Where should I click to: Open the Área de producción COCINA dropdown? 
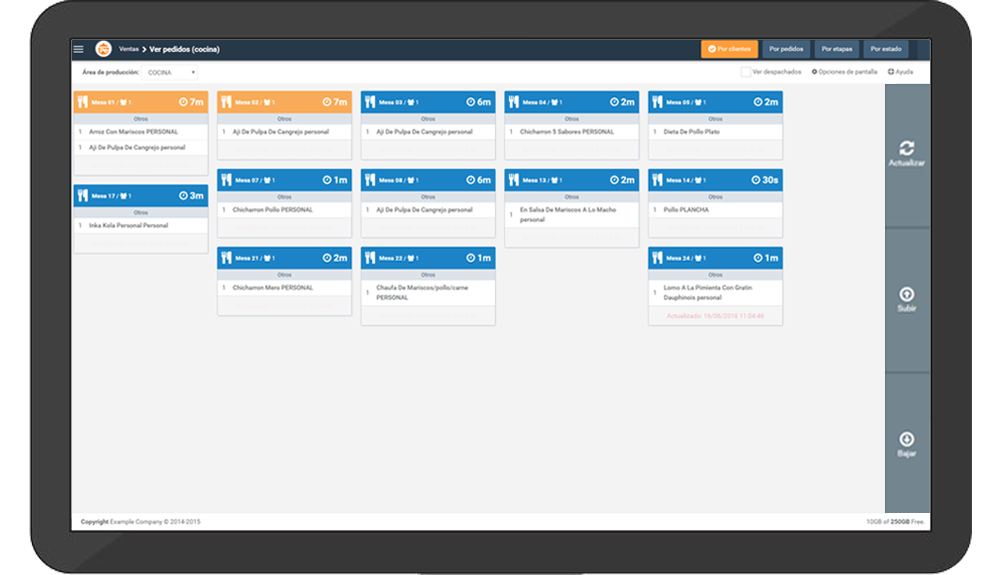click(x=170, y=73)
